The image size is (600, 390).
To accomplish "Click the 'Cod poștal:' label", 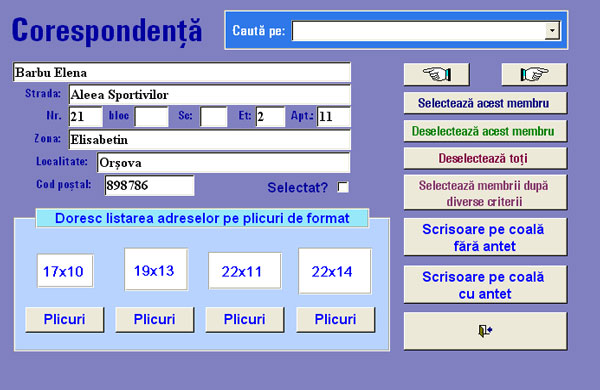I will point(64,184).
